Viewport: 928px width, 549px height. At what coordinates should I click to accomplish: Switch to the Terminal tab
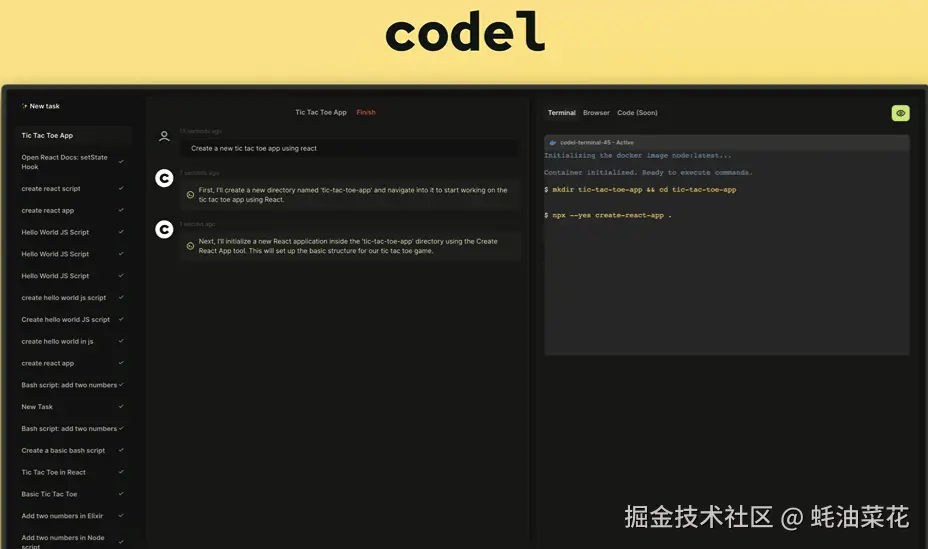[562, 112]
